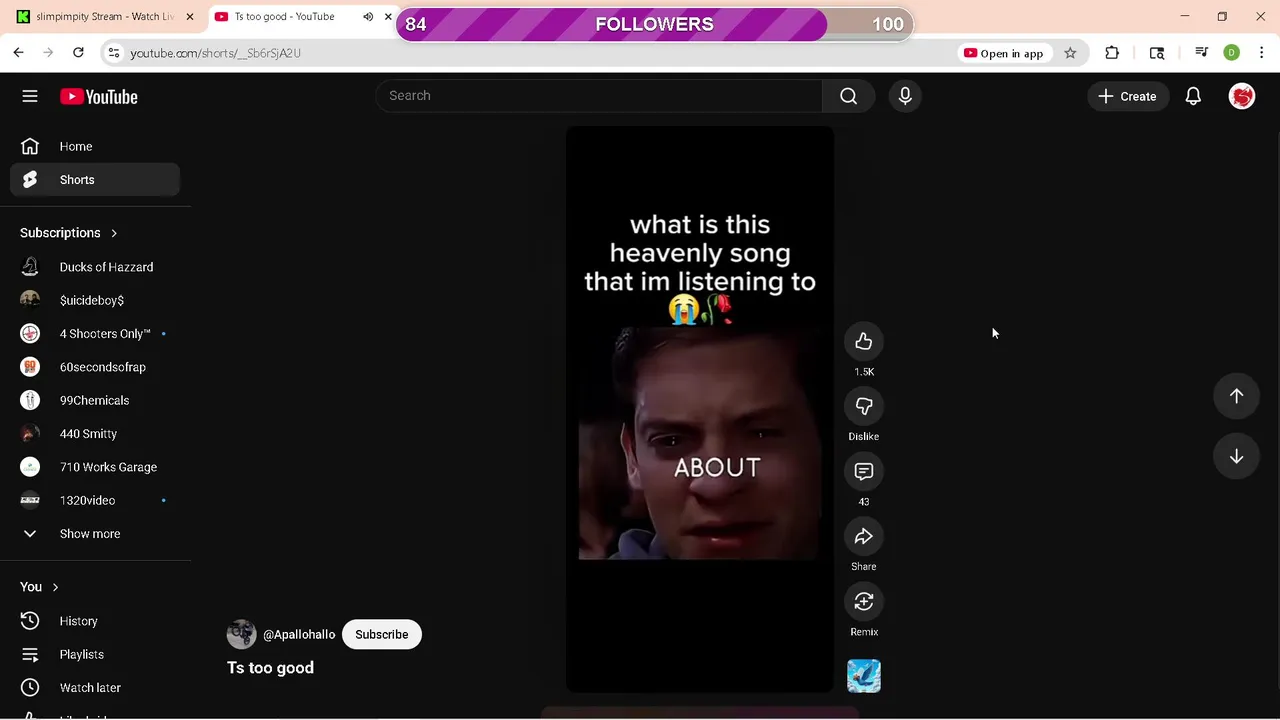The image size is (1280, 720).
Task: Open 60secondsofrap channel
Action: tap(95, 367)
